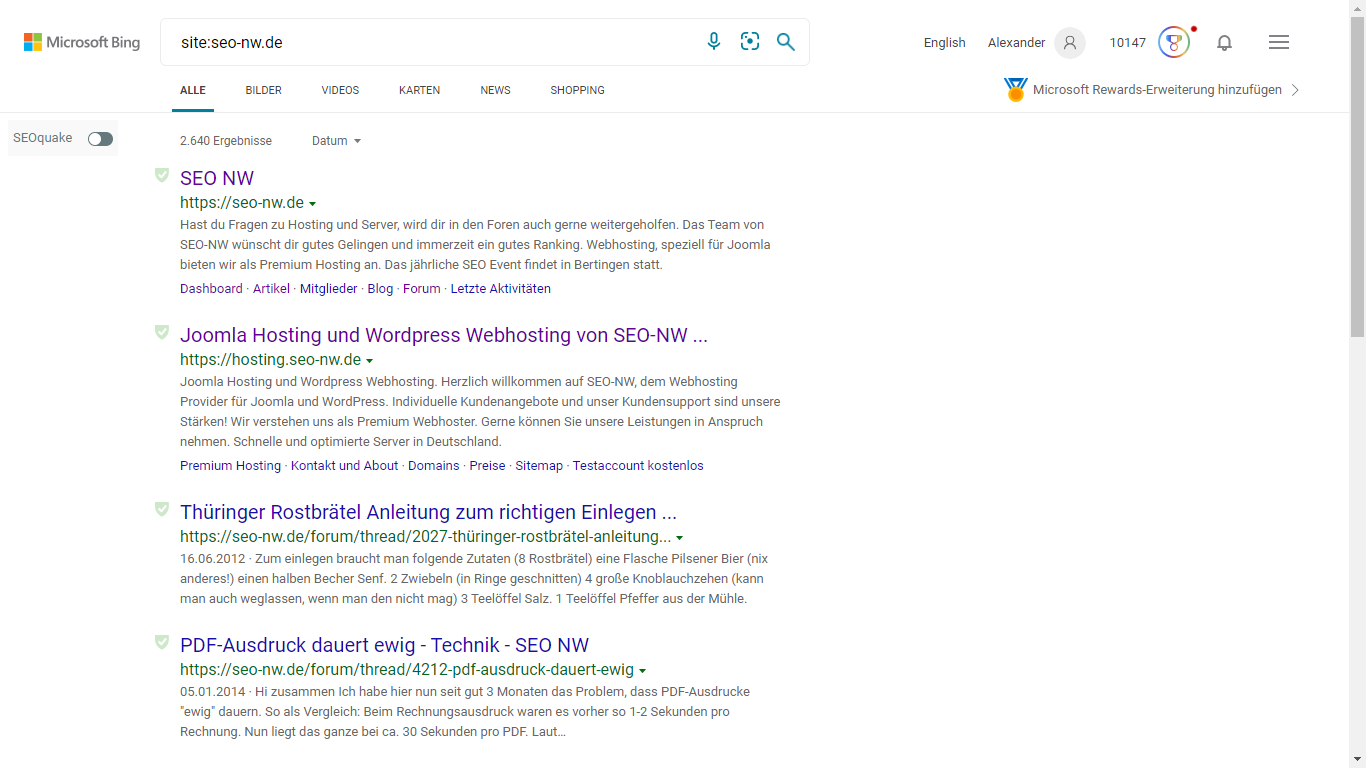Open the Premium Hosting sitelink
The height and width of the screenshot is (768, 1366).
point(230,466)
